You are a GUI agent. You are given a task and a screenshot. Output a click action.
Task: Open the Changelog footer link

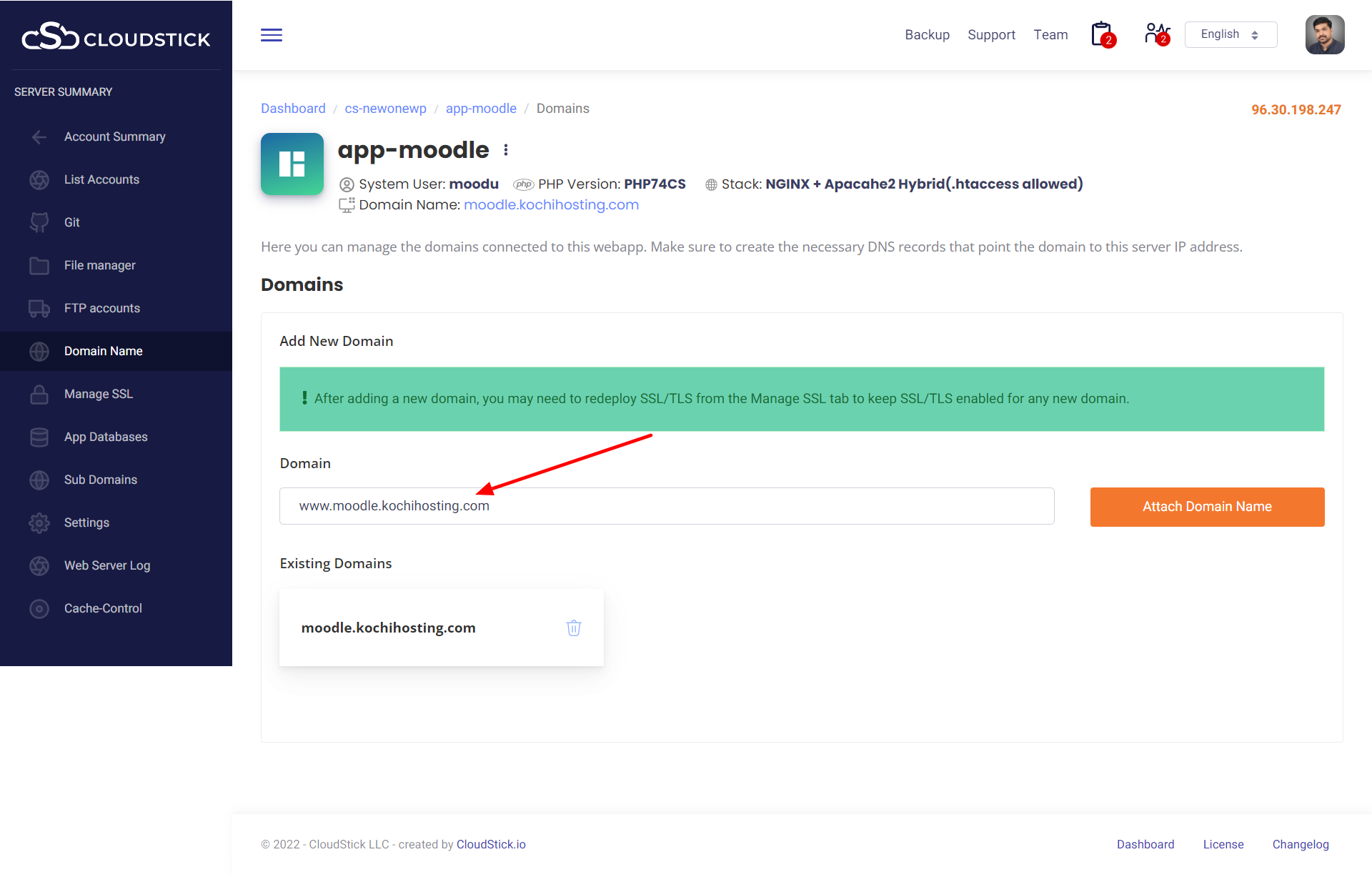click(x=1300, y=844)
